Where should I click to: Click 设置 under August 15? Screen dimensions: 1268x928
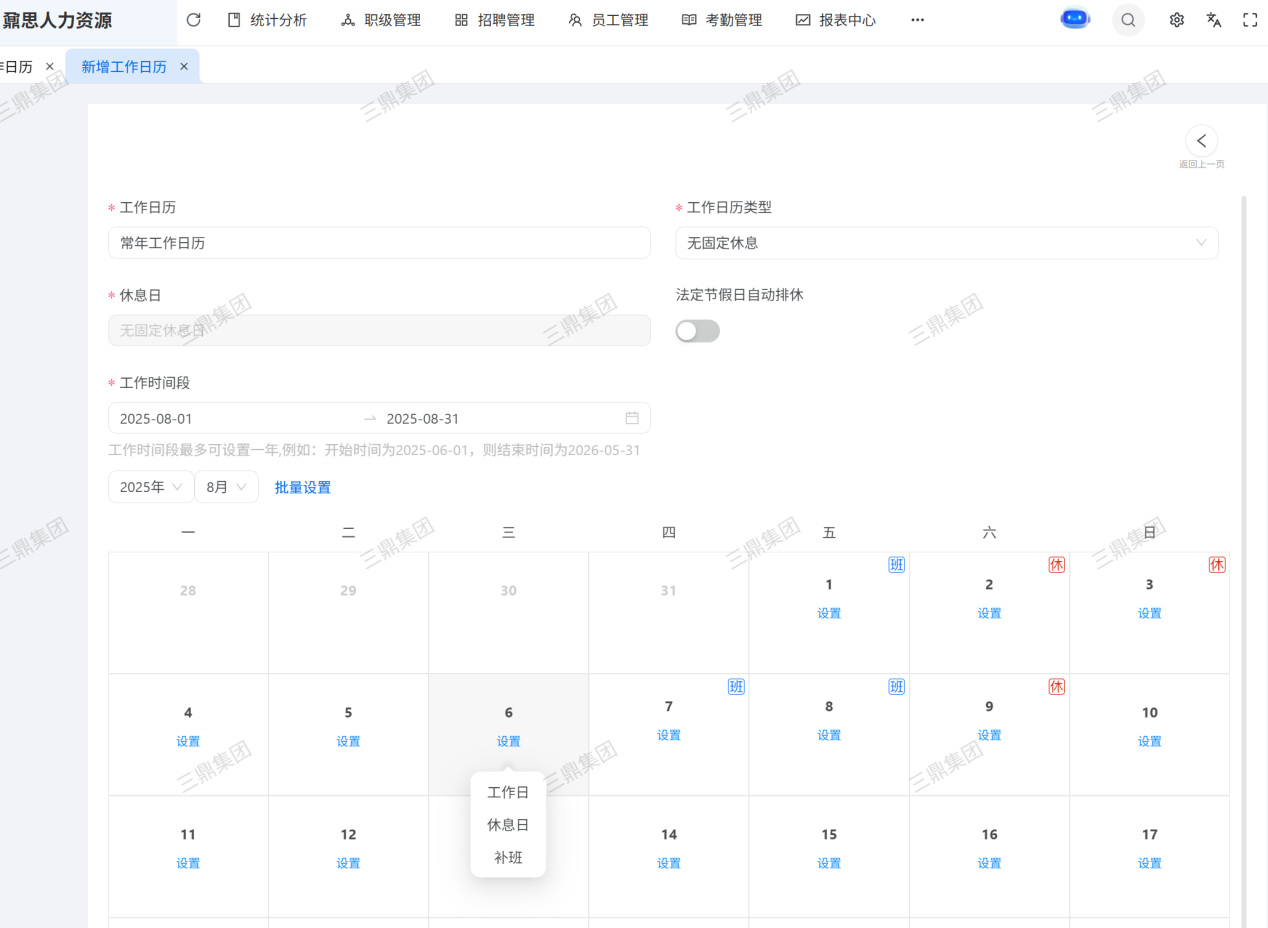pyautogui.click(x=829, y=863)
